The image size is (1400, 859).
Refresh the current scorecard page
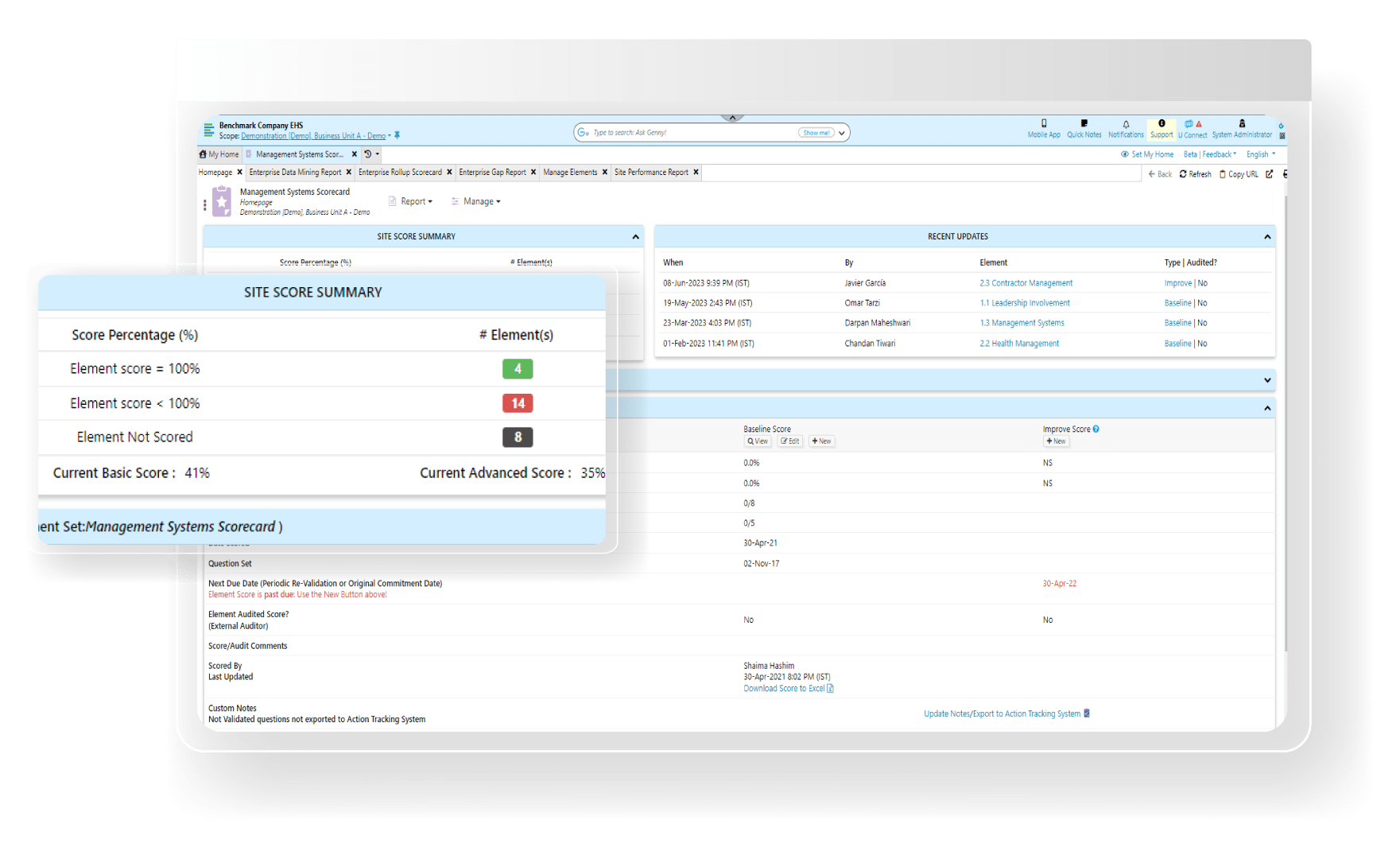[1195, 173]
